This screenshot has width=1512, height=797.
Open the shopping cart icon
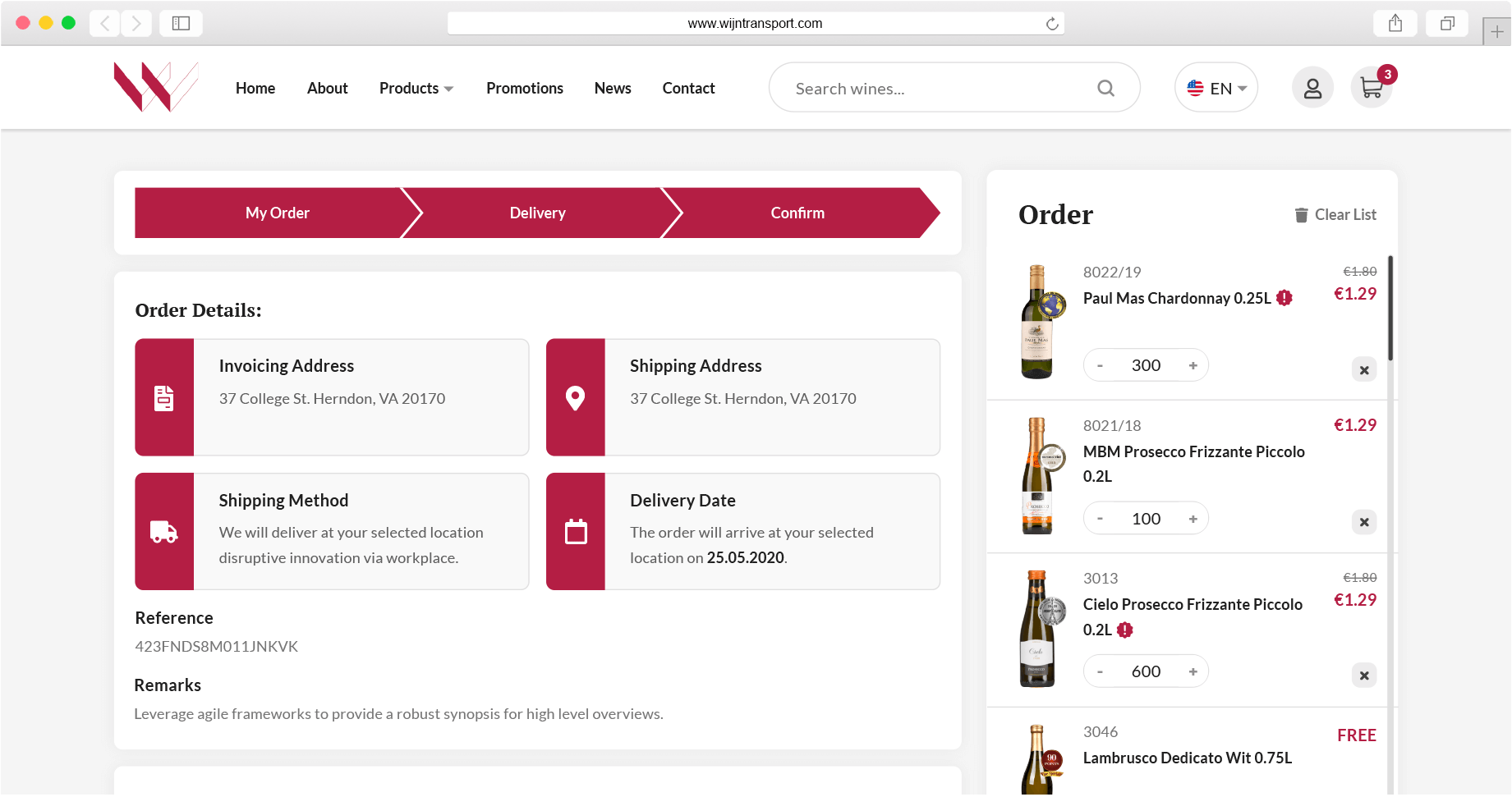[1371, 88]
